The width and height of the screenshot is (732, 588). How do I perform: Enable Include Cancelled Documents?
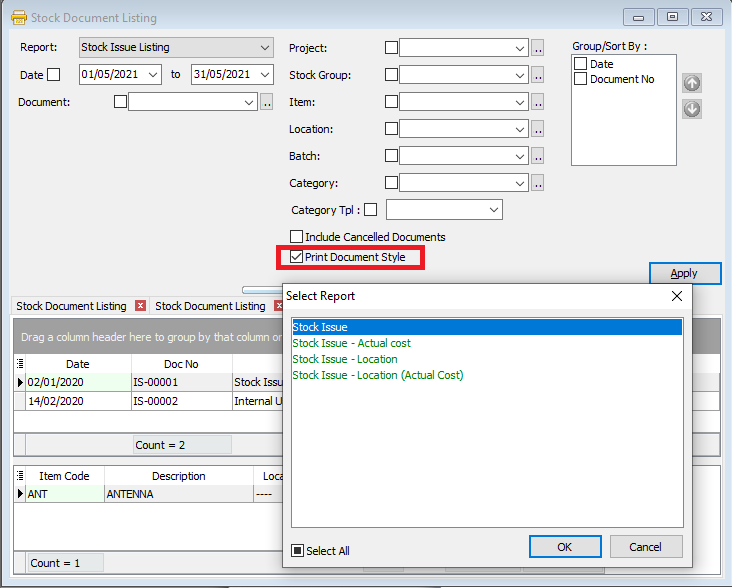point(297,237)
